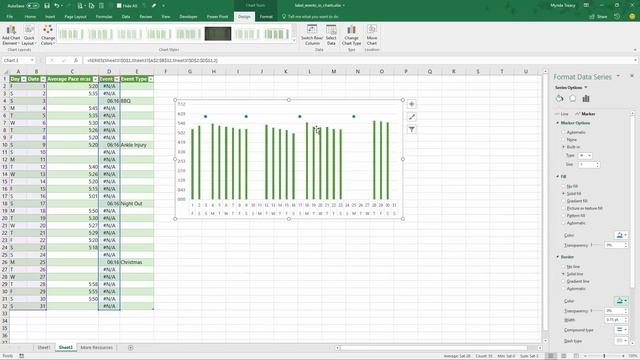Select Gradient line border option
Viewport: 640px width, 360px height.
pos(564,281)
